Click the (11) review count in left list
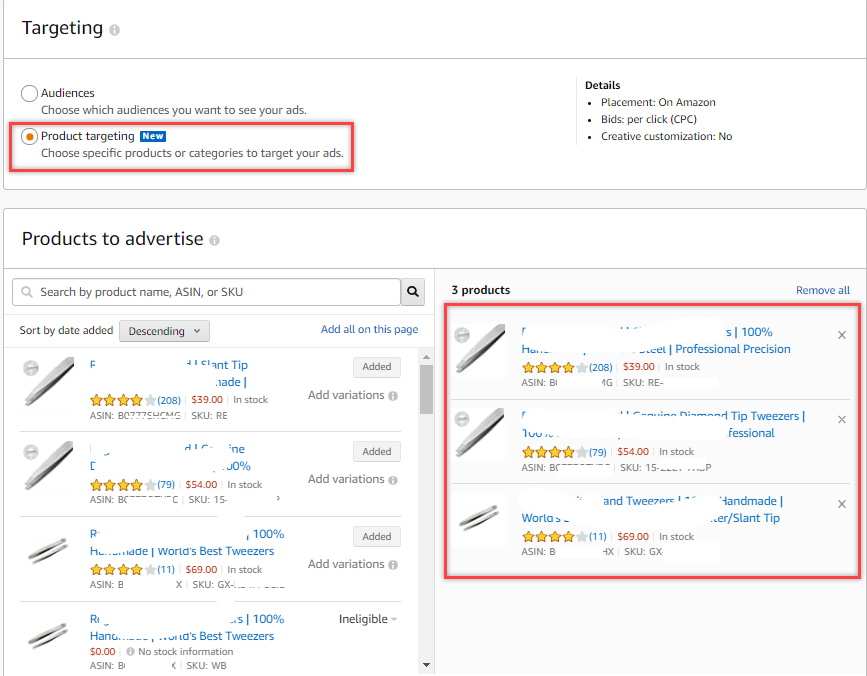This screenshot has height=676, width=867. click(x=166, y=569)
